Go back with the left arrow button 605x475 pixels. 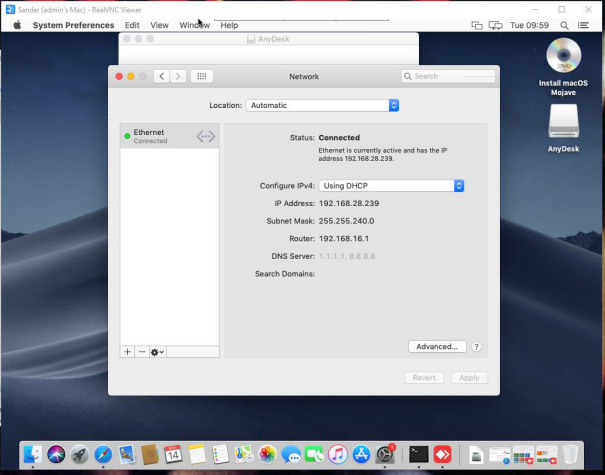161,76
